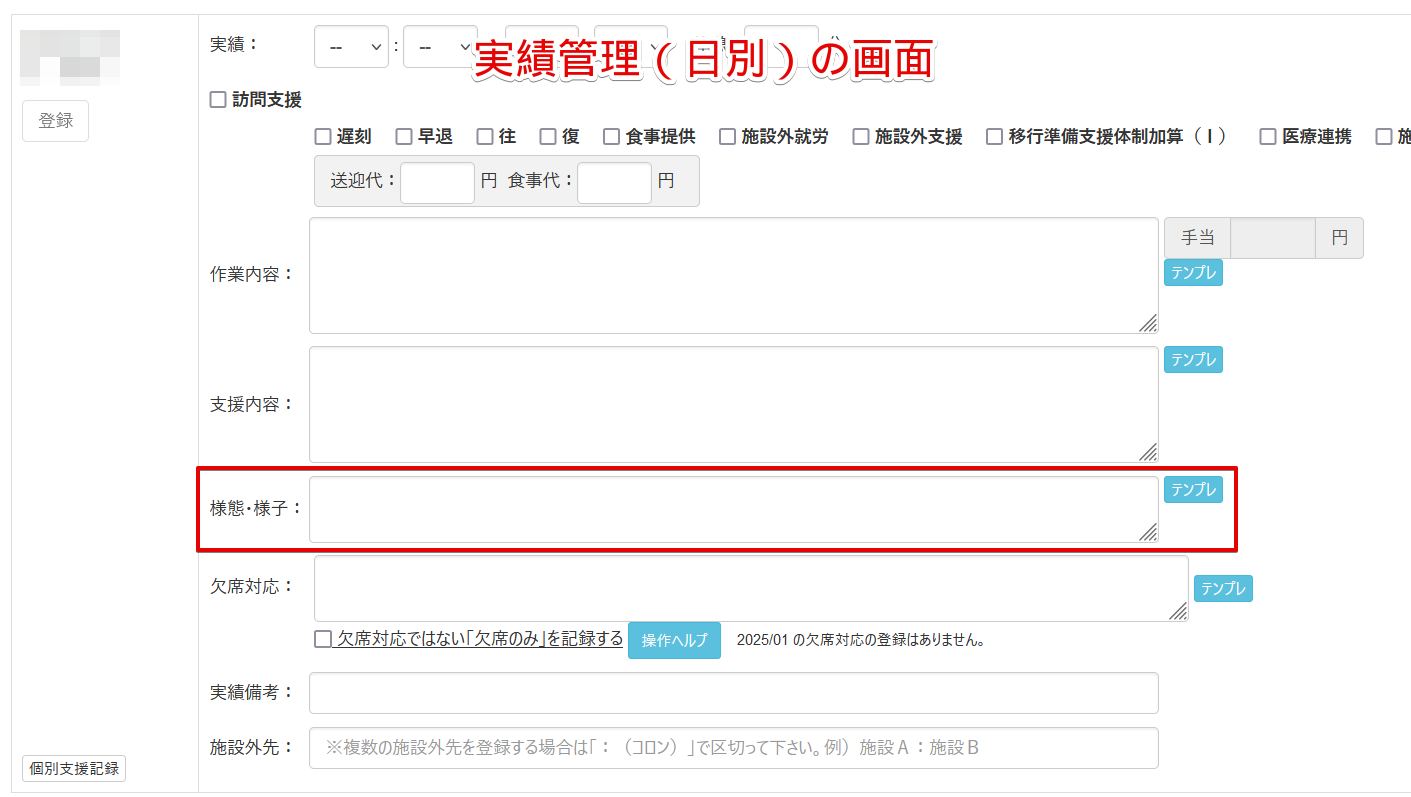
Task: Open the 作業内容 テンプレ template picker
Action: [x=1192, y=272]
